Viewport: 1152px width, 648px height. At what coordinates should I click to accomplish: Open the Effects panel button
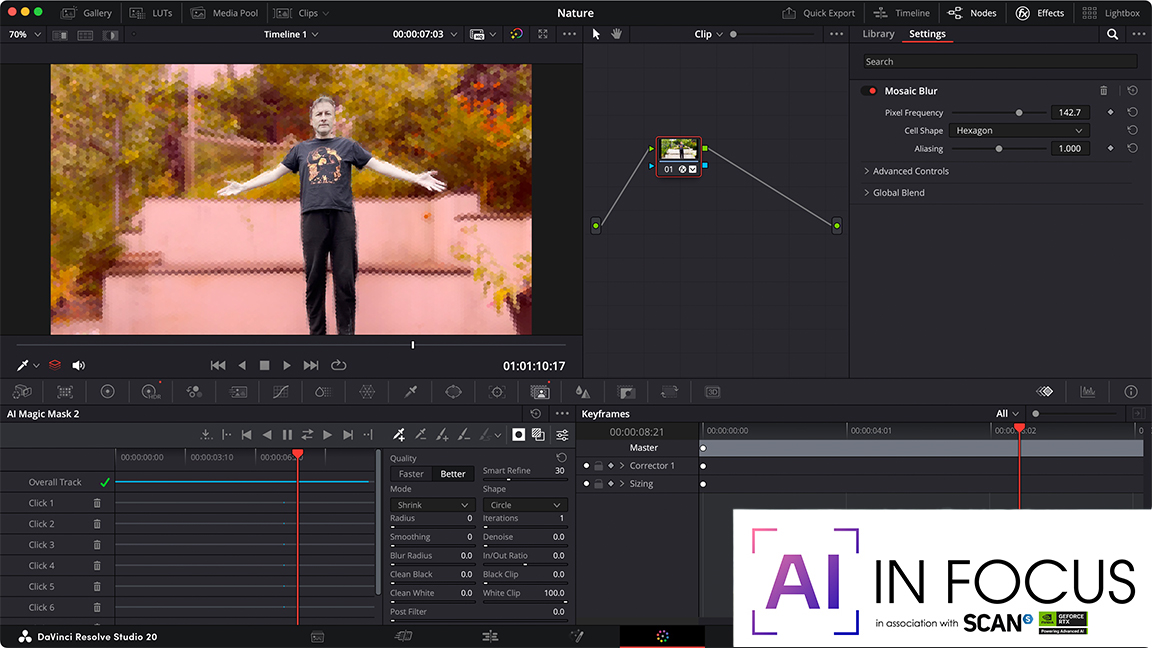(x=1040, y=13)
